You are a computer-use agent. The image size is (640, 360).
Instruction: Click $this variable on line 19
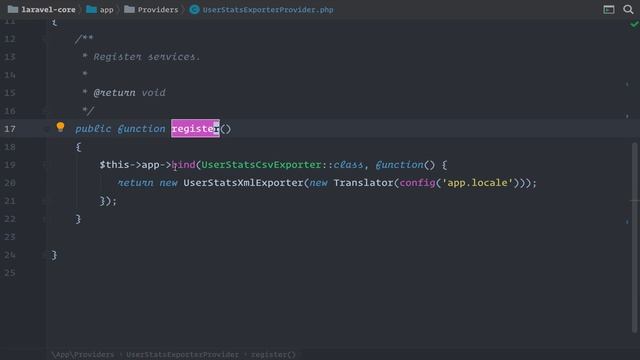tap(114, 165)
